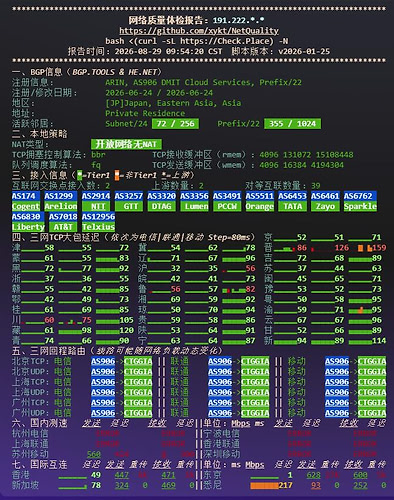This screenshot has height=500, width=394.
Task: Click the AS3491 PCCW badge
Action: pyautogui.click(x=227, y=201)
